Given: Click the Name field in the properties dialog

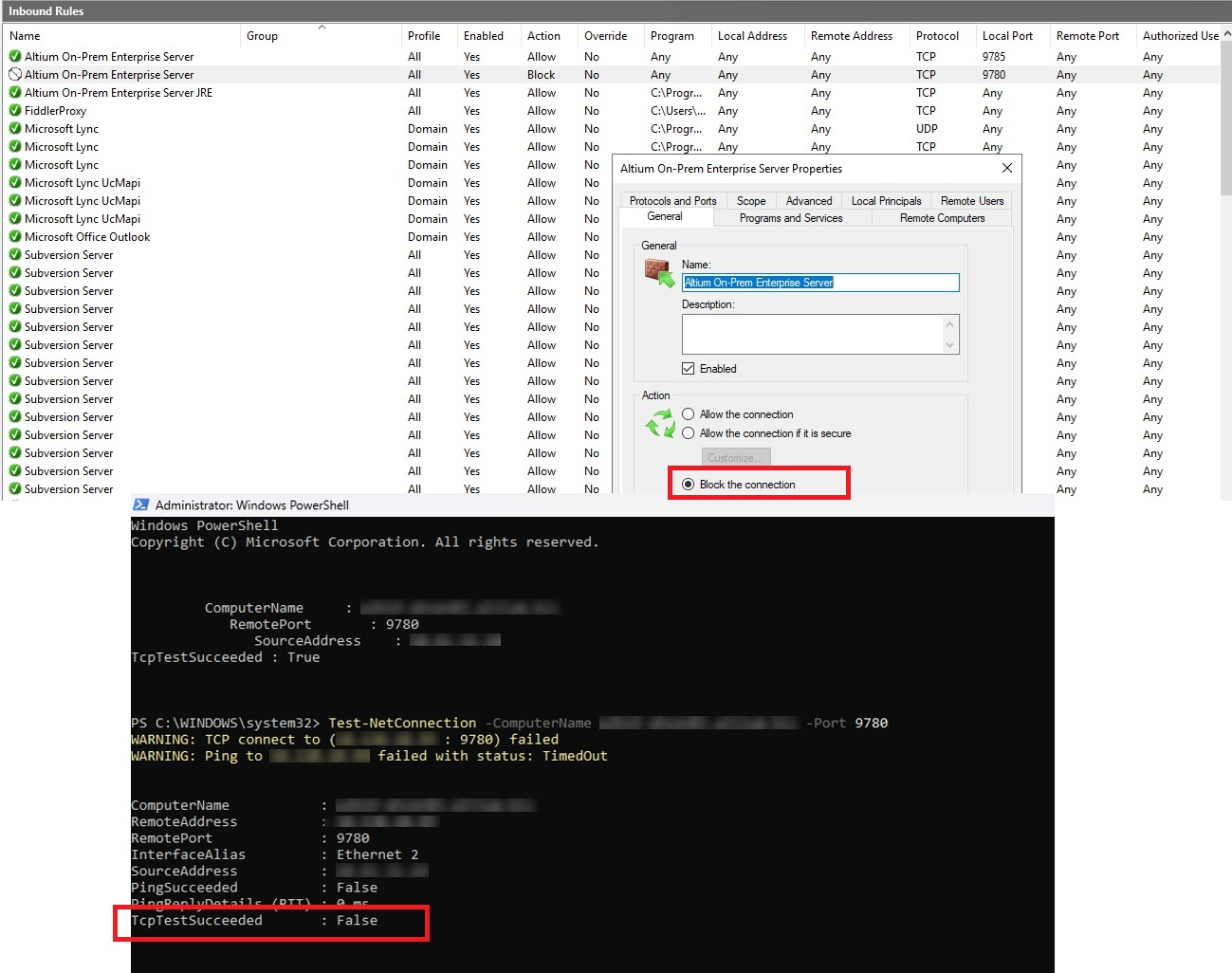Looking at the screenshot, I should 820,283.
